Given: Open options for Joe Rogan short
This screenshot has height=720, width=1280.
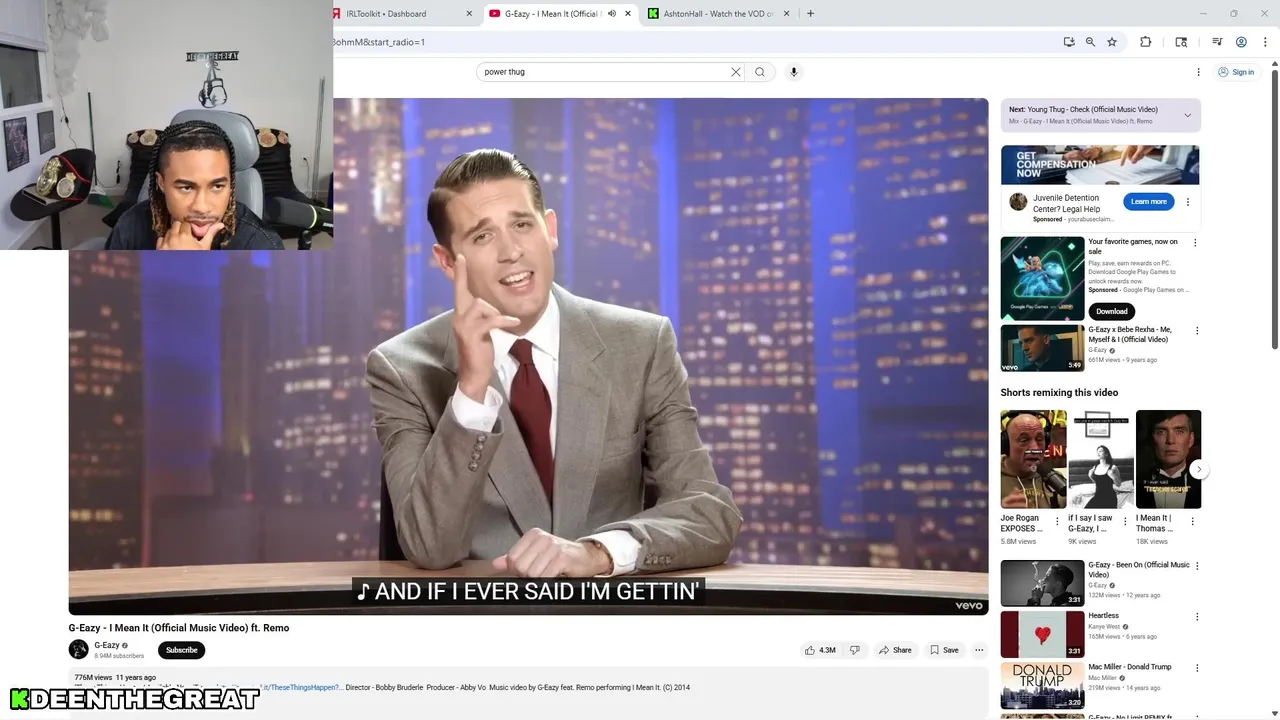Looking at the screenshot, I should tap(1057, 521).
